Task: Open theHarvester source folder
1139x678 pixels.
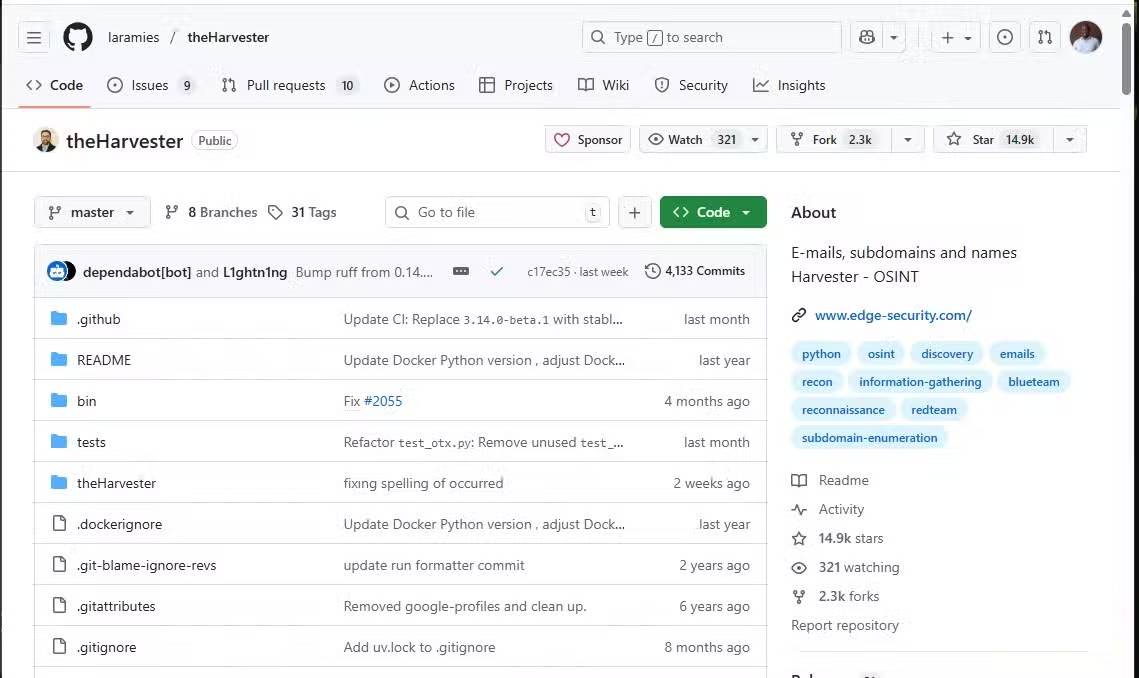Action: [116, 483]
